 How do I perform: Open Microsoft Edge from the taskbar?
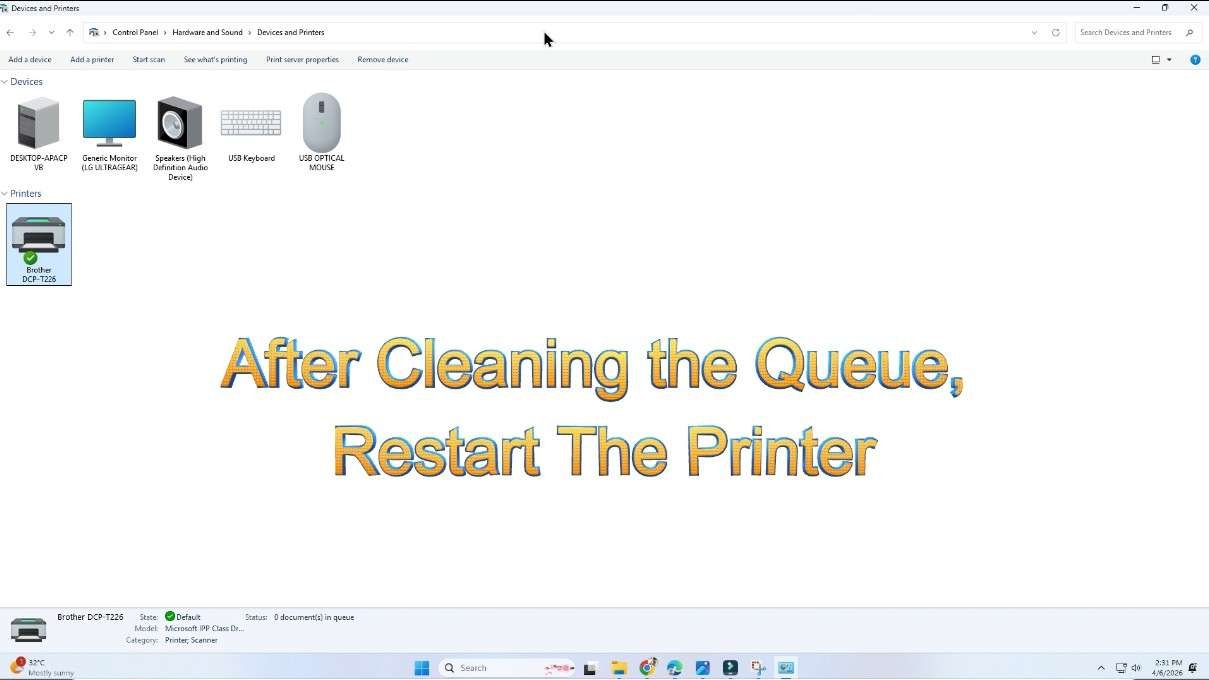(x=675, y=668)
